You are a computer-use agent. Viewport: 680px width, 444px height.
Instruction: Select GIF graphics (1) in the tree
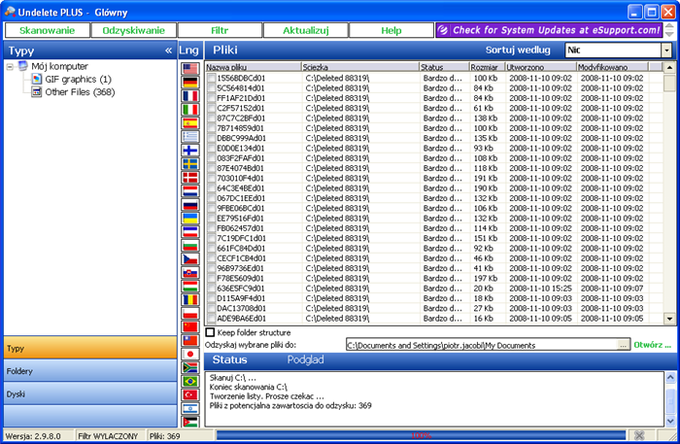point(78,79)
